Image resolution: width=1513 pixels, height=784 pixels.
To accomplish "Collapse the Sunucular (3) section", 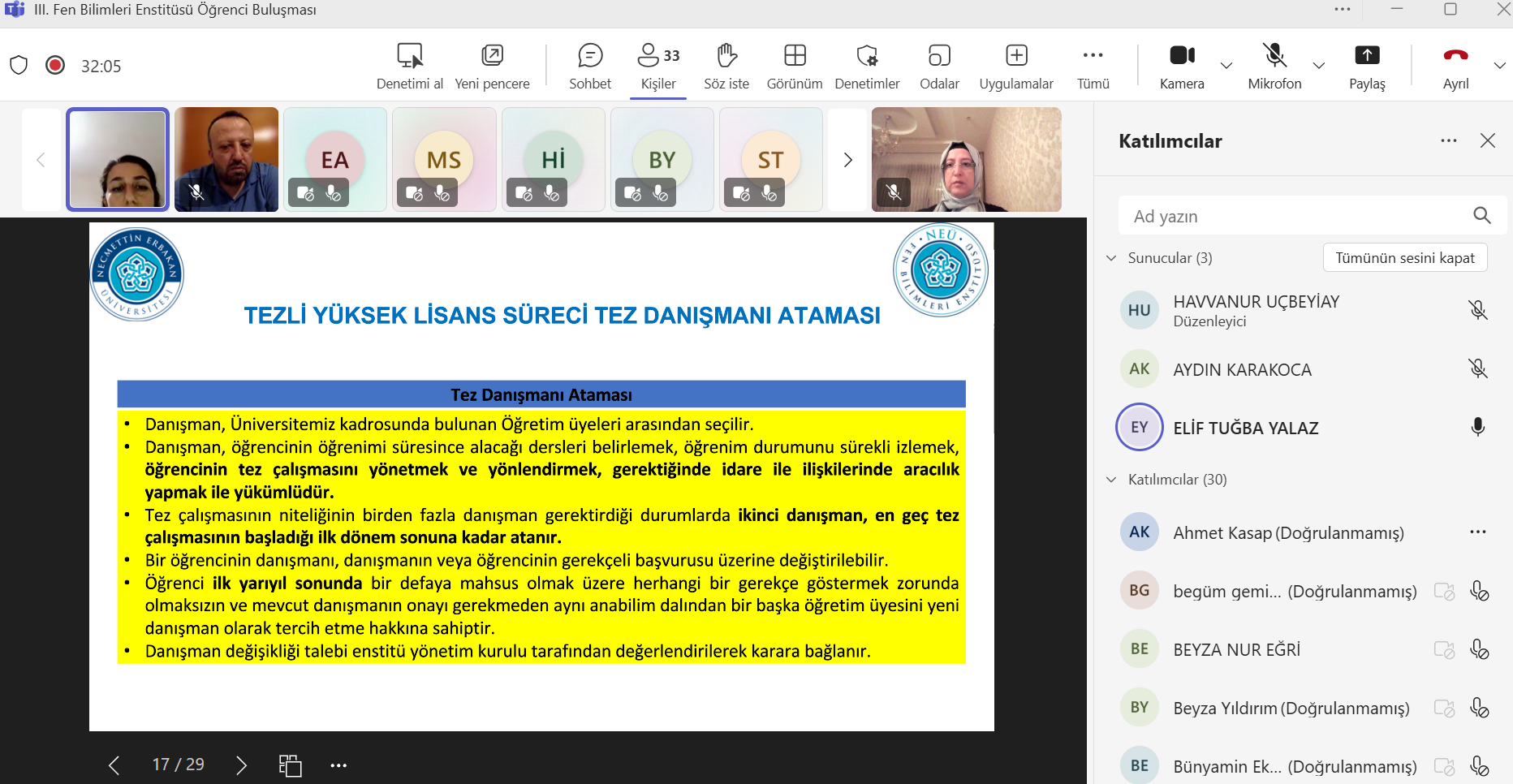I will (x=1111, y=258).
